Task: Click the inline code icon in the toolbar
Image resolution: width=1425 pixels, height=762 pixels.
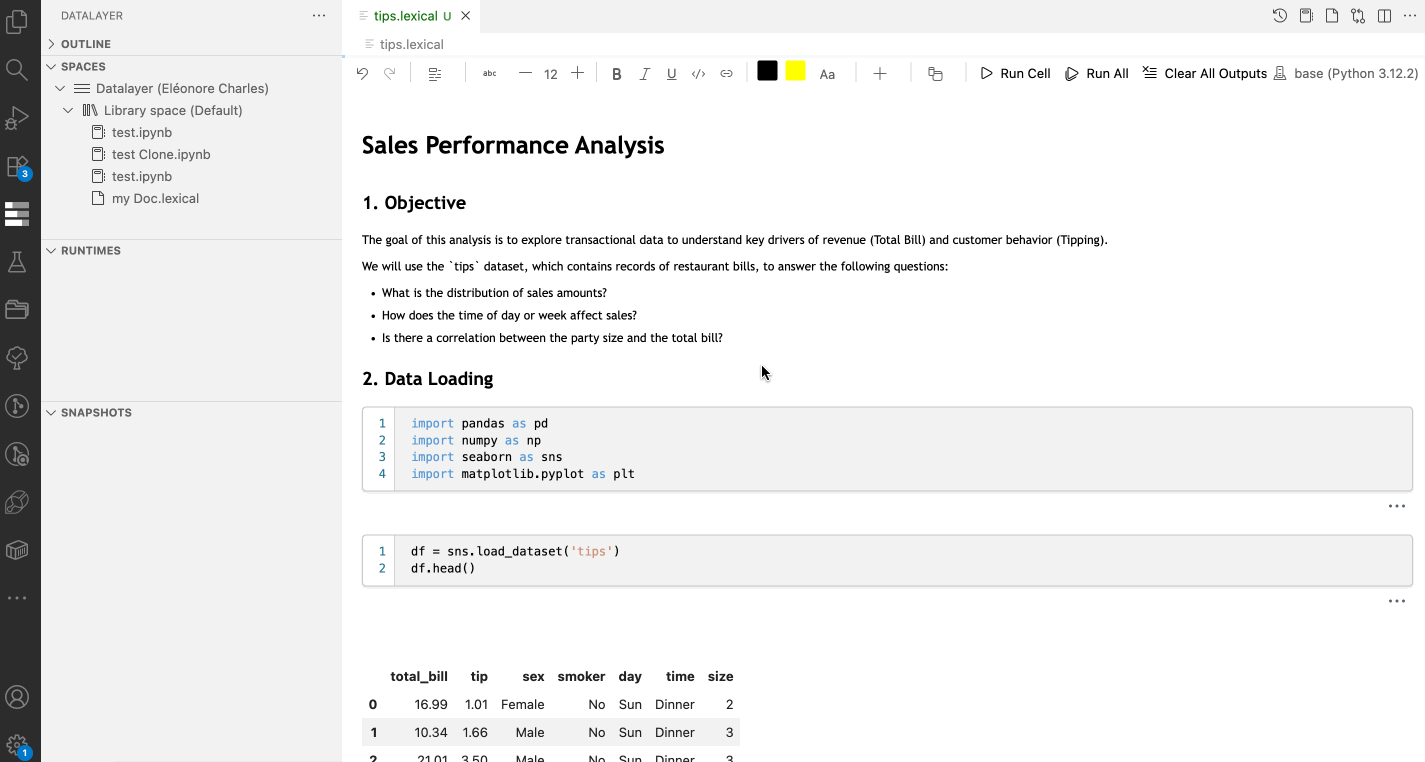Action: click(698, 72)
